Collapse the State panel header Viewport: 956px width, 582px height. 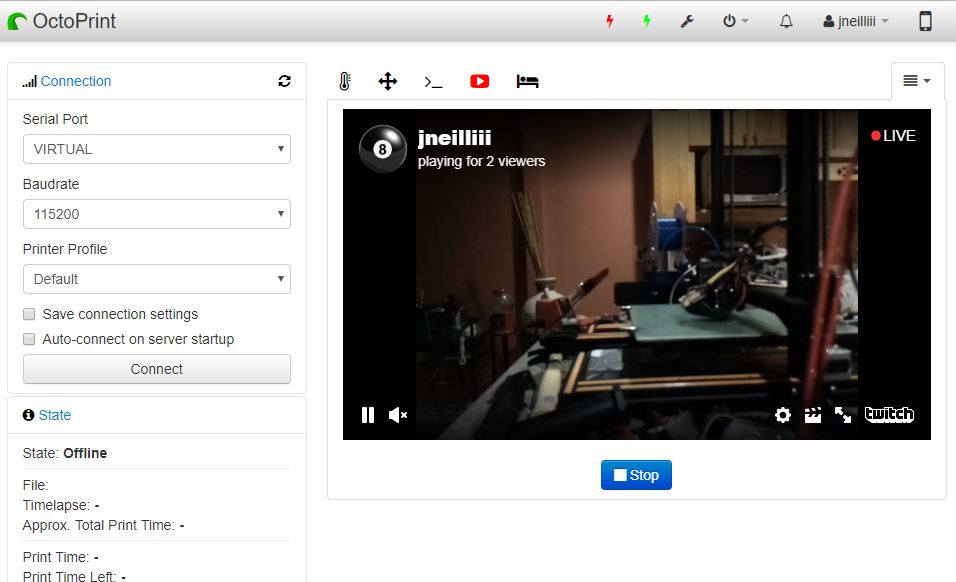[55, 415]
